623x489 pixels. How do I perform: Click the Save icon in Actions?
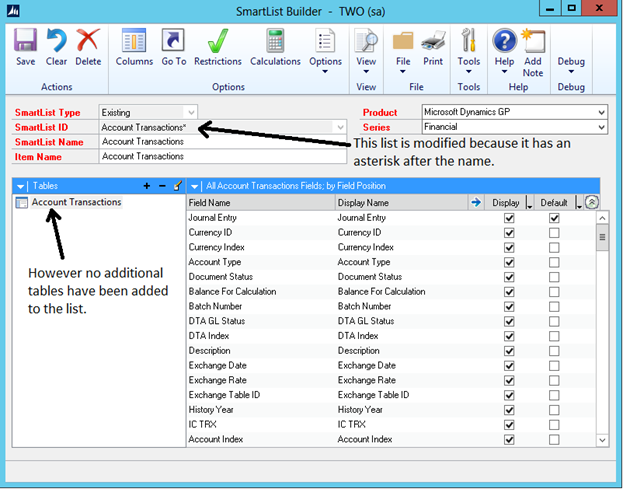coord(25,40)
